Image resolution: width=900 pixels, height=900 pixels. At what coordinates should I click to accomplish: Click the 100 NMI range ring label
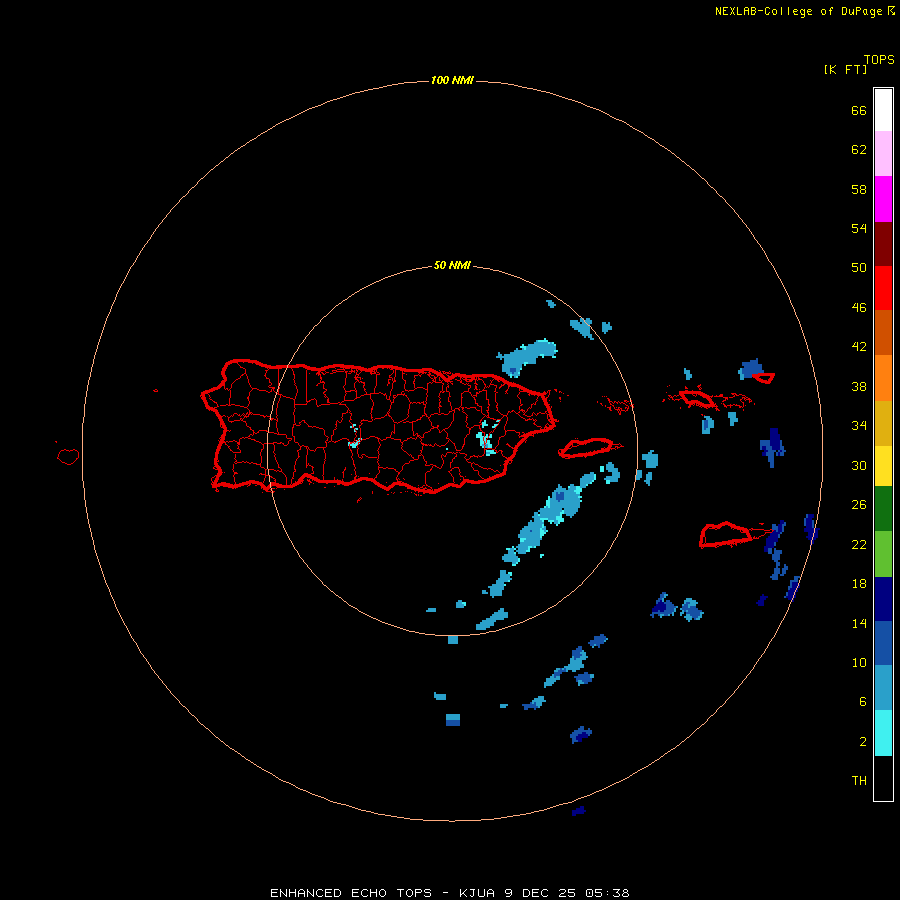pos(452,80)
